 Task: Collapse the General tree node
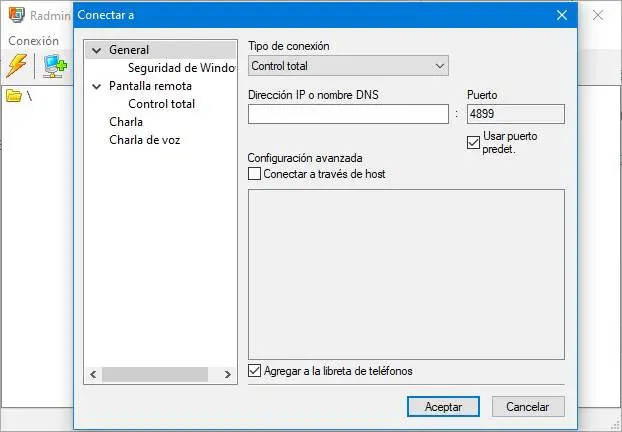[96, 50]
